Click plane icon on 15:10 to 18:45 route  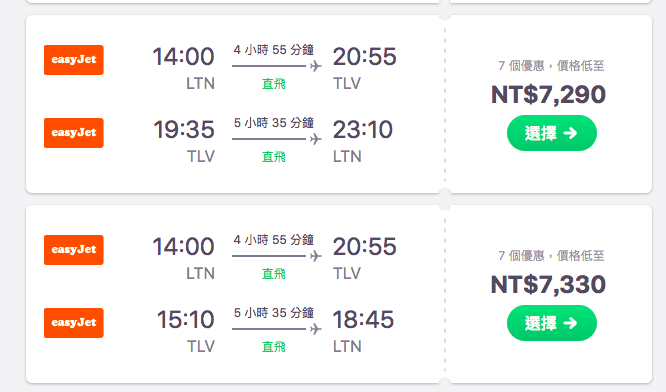point(315,329)
